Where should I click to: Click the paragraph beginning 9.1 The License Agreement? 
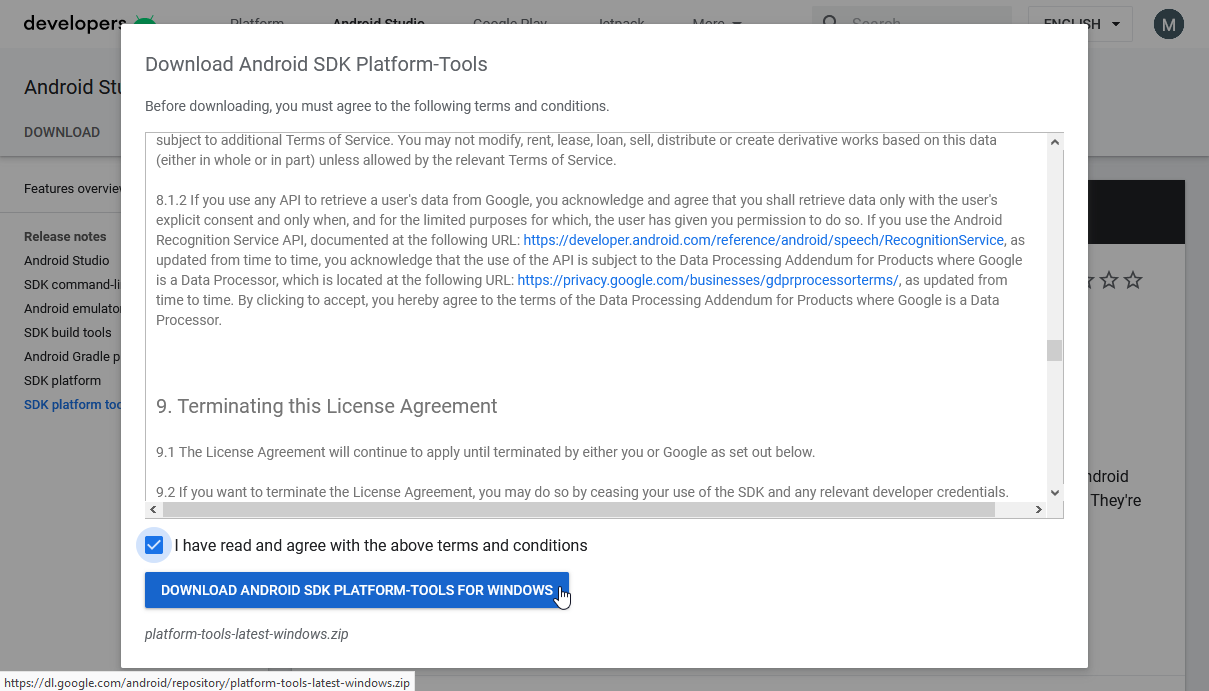[486, 452]
